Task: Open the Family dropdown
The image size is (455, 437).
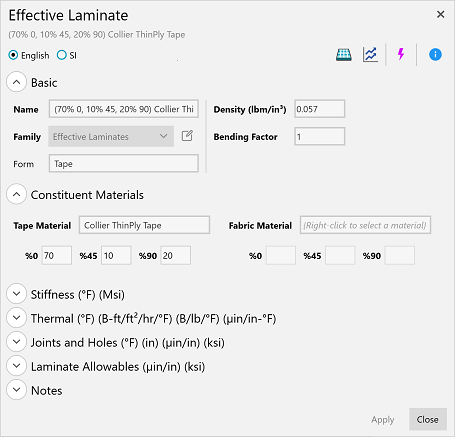Action: [111, 136]
